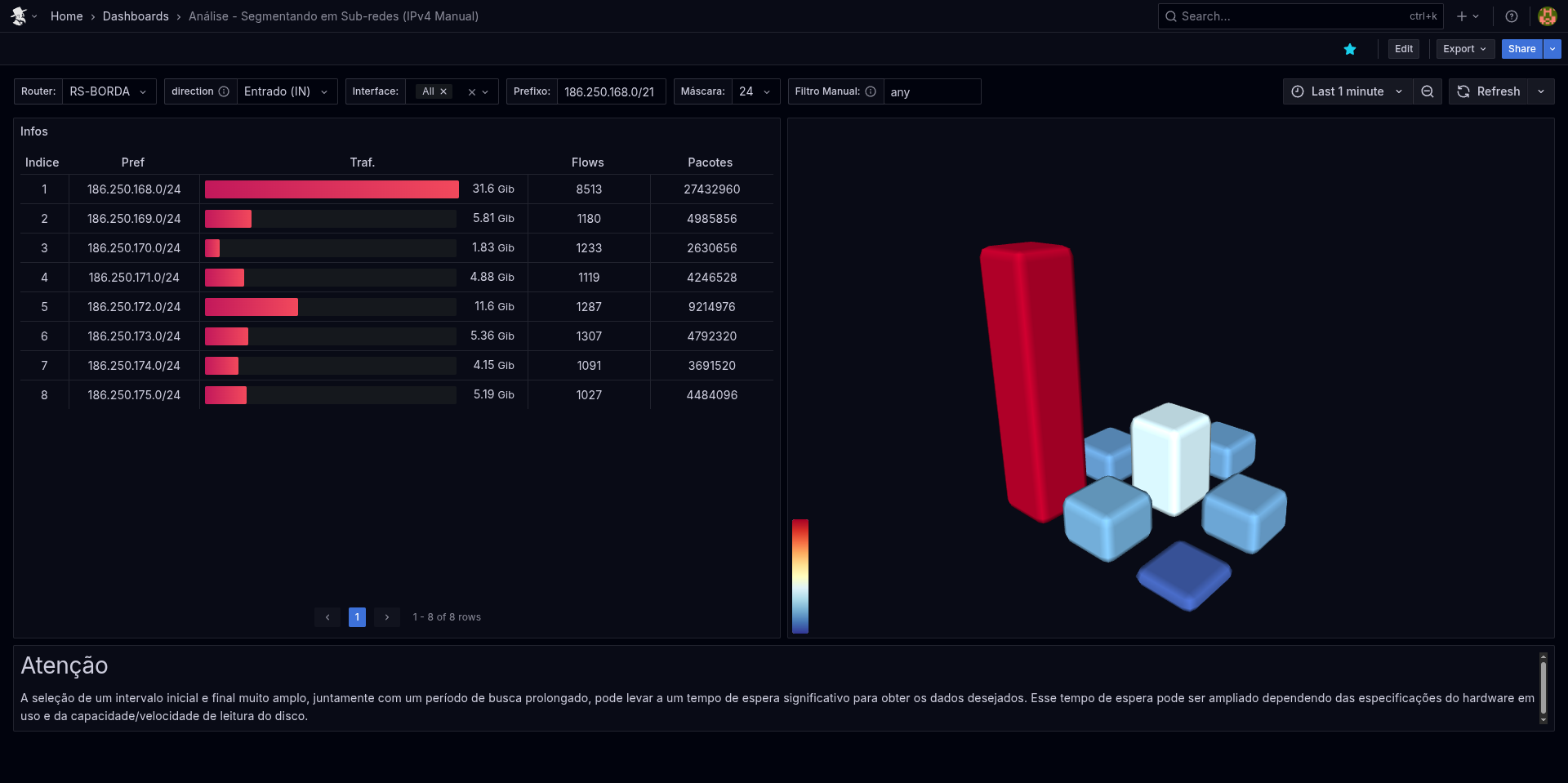Open the Router RS-BORDA dropdown
Viewport: 1568px width, 783px height.
109,91
